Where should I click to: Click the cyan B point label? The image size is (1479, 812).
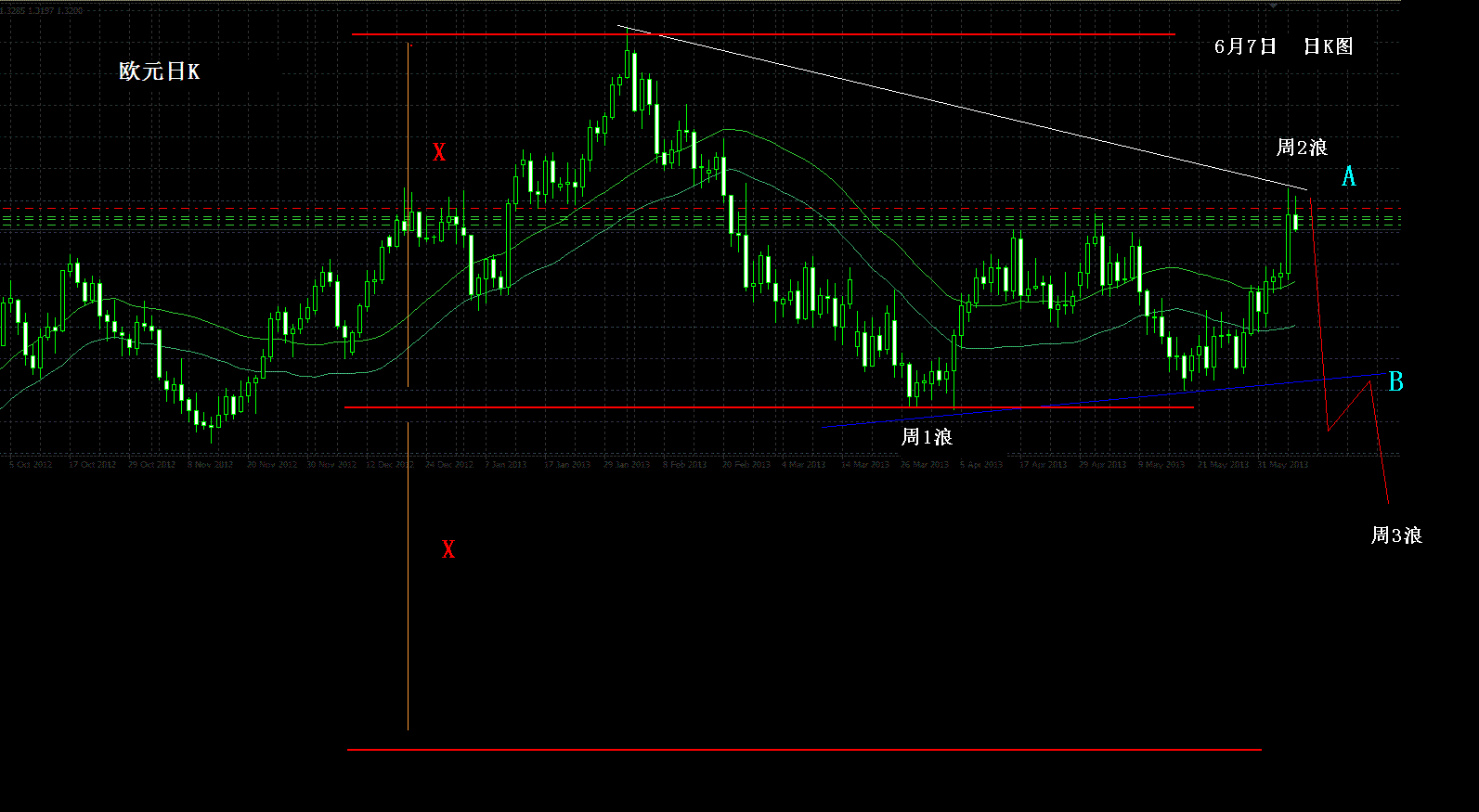(x=1395, y=381)
